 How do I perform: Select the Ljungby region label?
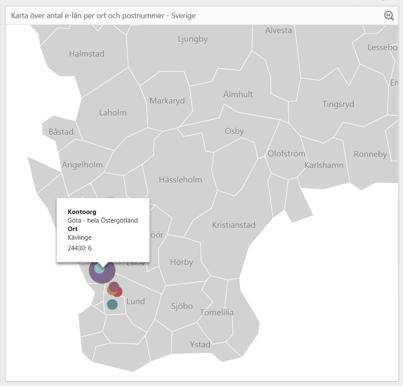click(x=192, y=39)
